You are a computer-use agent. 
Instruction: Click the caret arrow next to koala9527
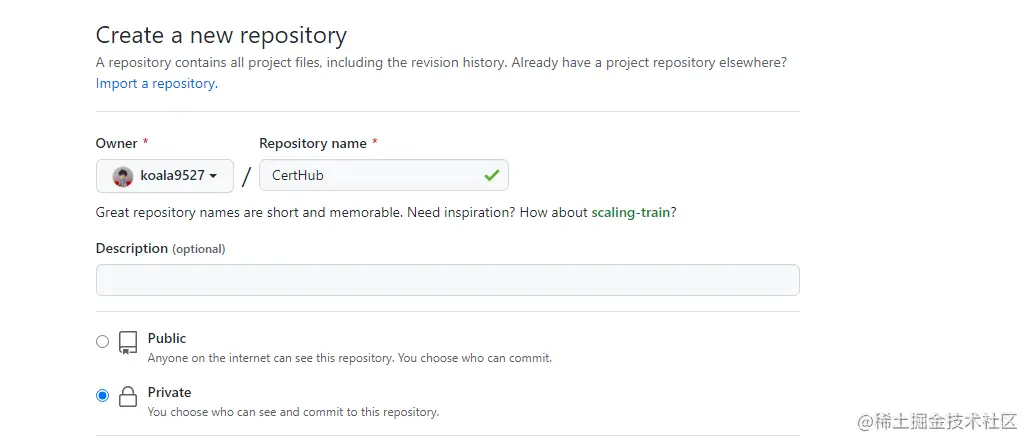pyautogui.click(x=213, y=177)
